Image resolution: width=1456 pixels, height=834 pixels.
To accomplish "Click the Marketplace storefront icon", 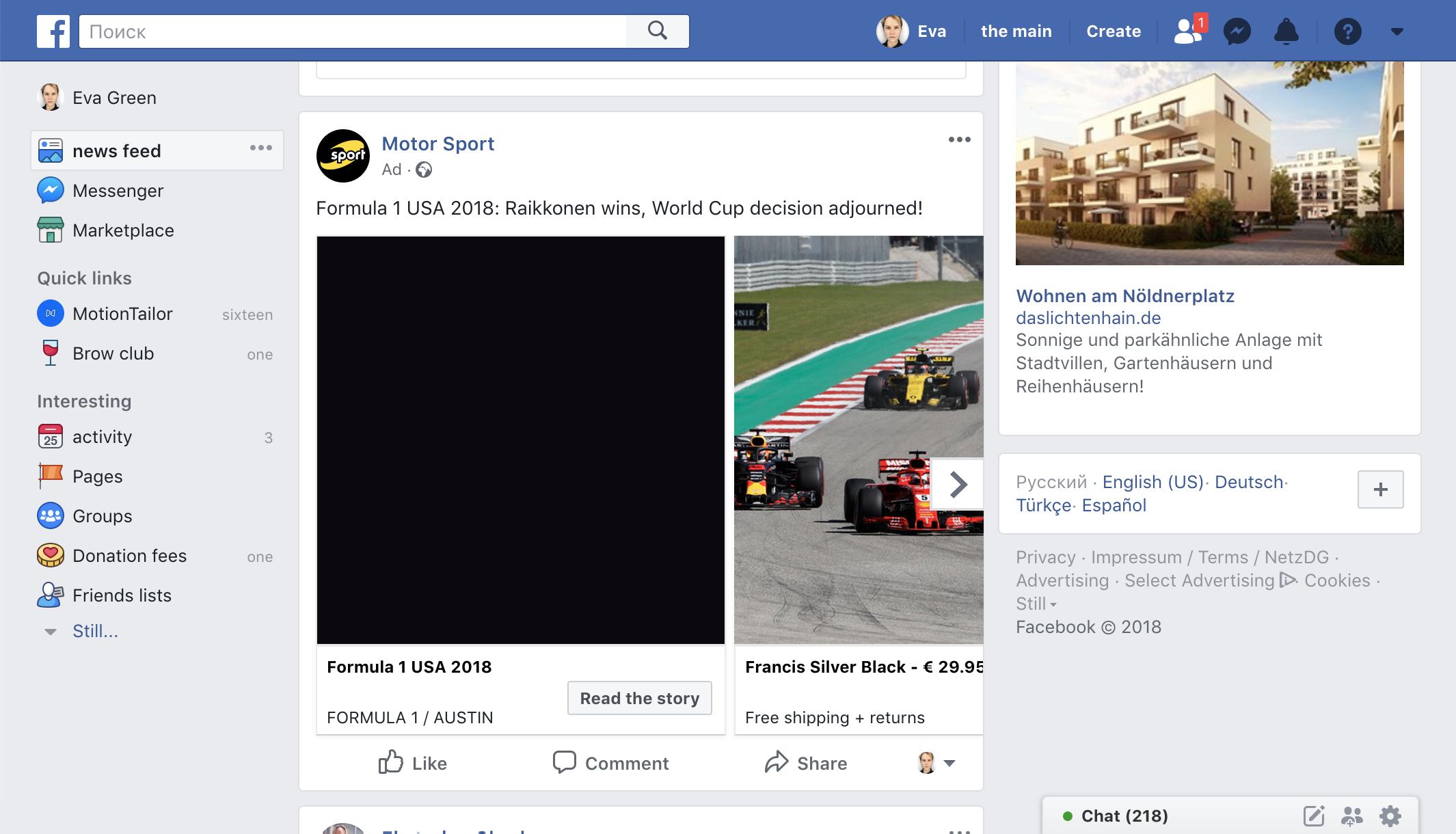I will point(51,230).
